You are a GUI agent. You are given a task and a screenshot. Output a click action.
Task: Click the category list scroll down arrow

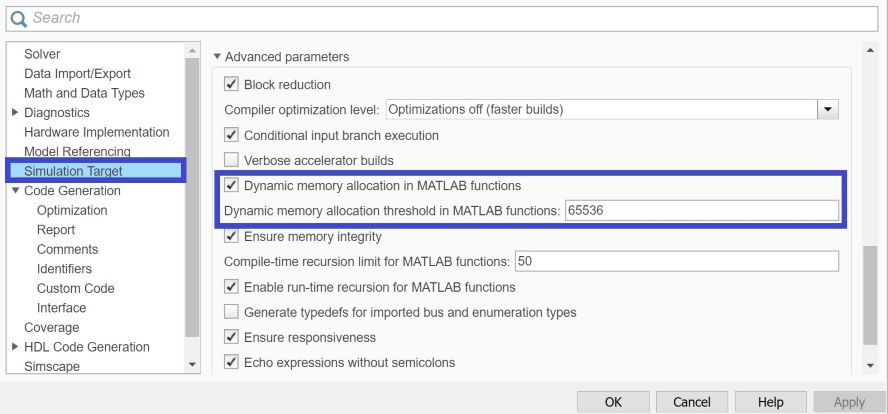click(x=193, y=366)
